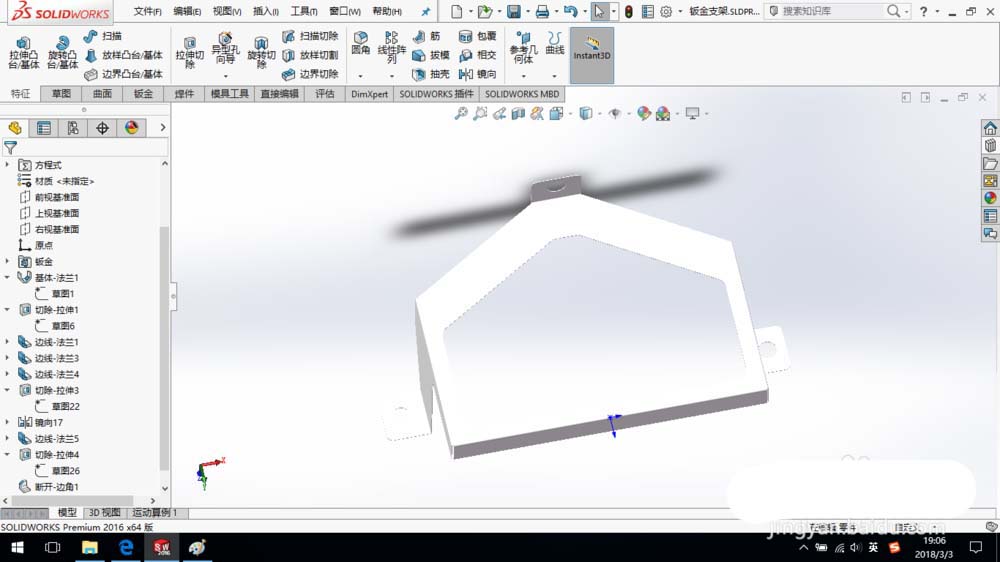Open File Explorer from the taskbar
This screenshot has height=562, width=1000.
[x=89, y=547]
